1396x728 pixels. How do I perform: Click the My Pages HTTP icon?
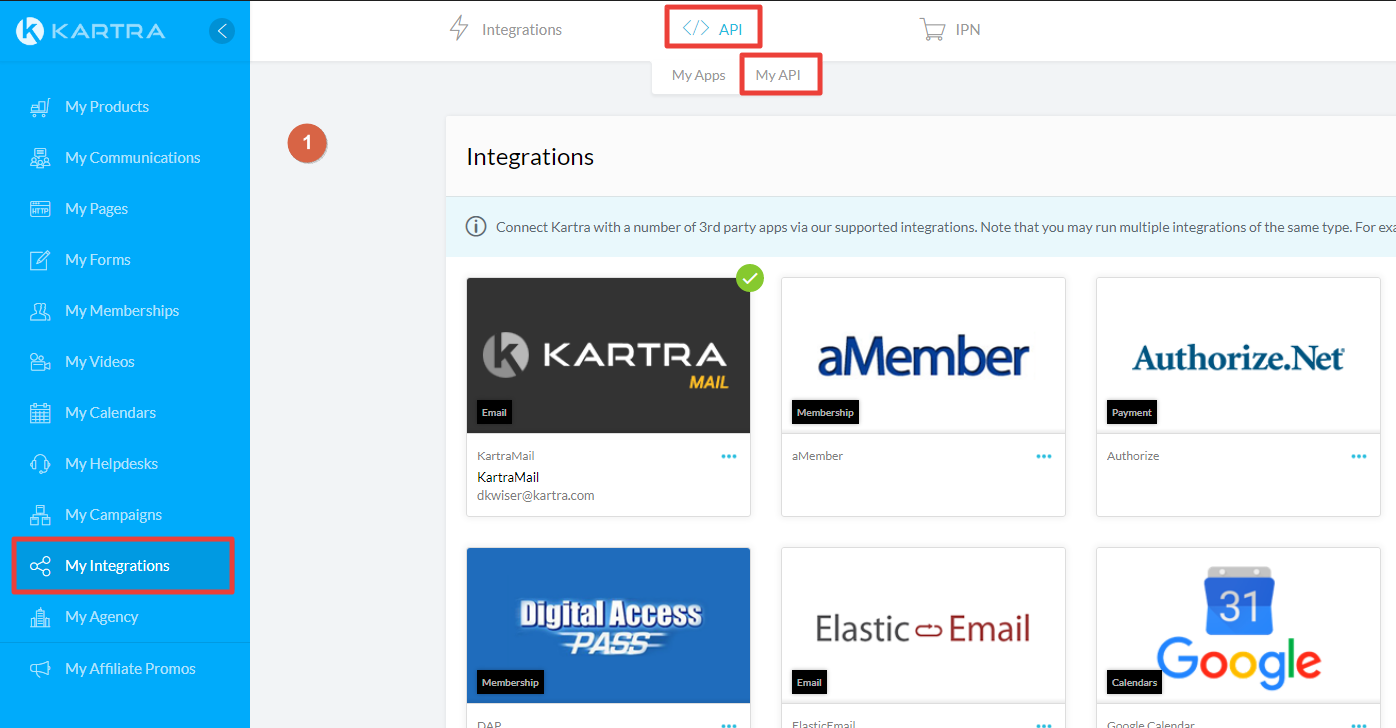coord(40,209)
